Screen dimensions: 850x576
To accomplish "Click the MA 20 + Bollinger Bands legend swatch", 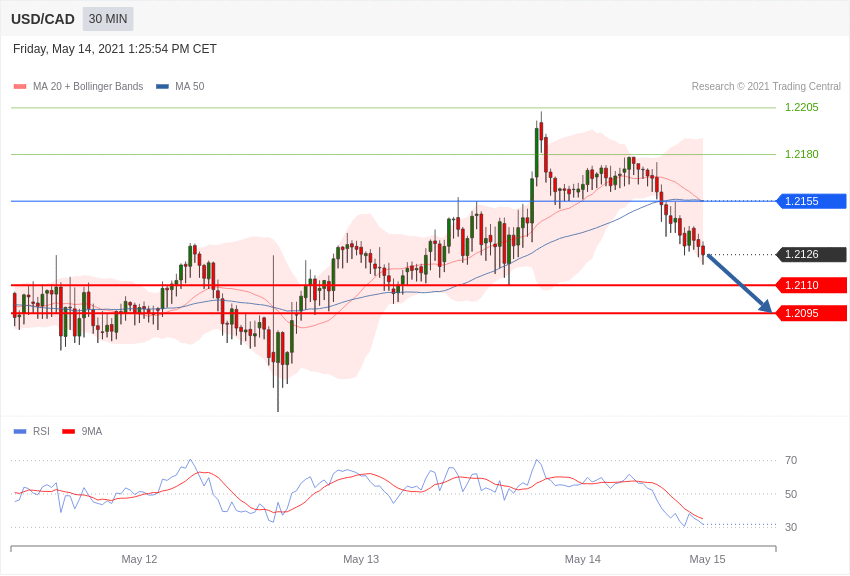I will click(x=20, y=87).
